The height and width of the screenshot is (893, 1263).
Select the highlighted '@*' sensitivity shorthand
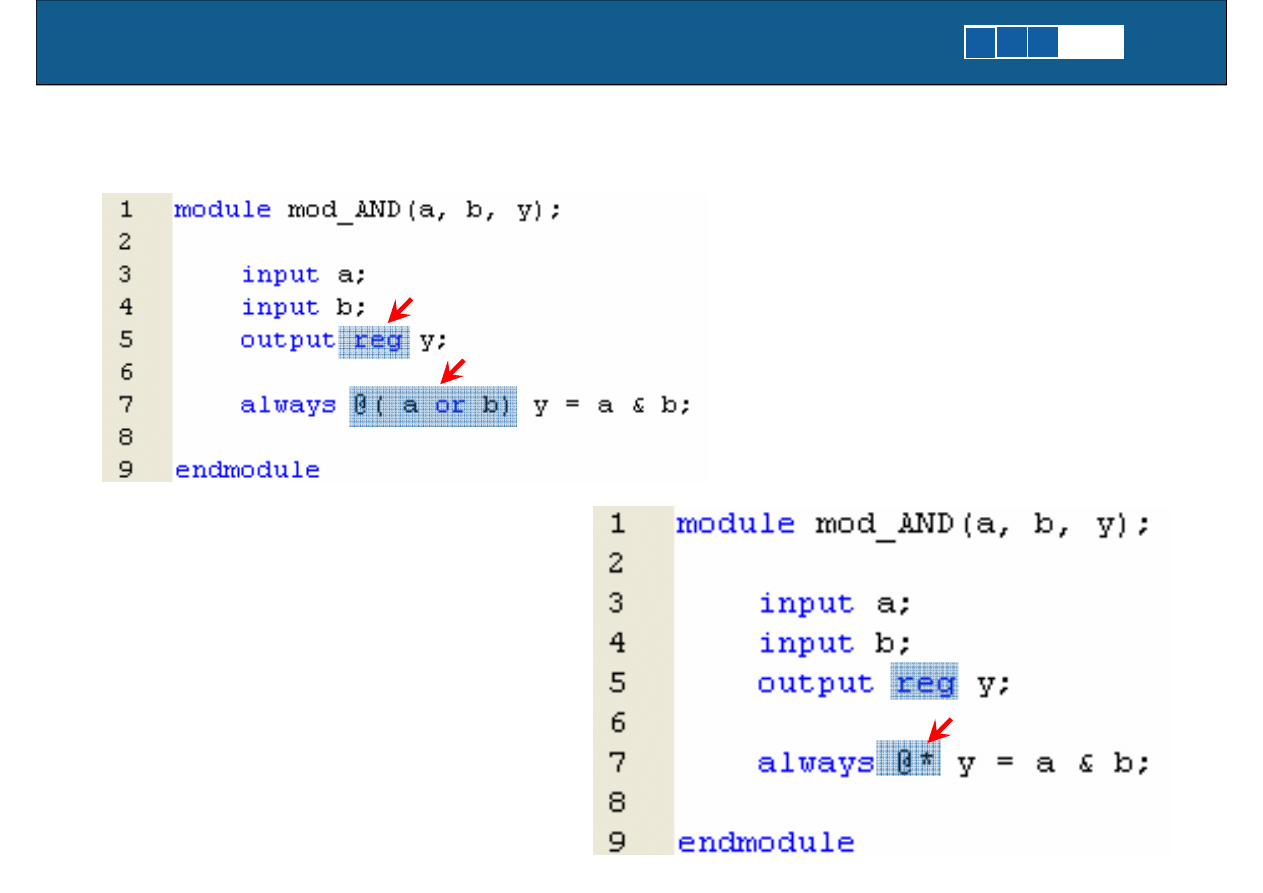pyautogui.click(x=909, y=763)
